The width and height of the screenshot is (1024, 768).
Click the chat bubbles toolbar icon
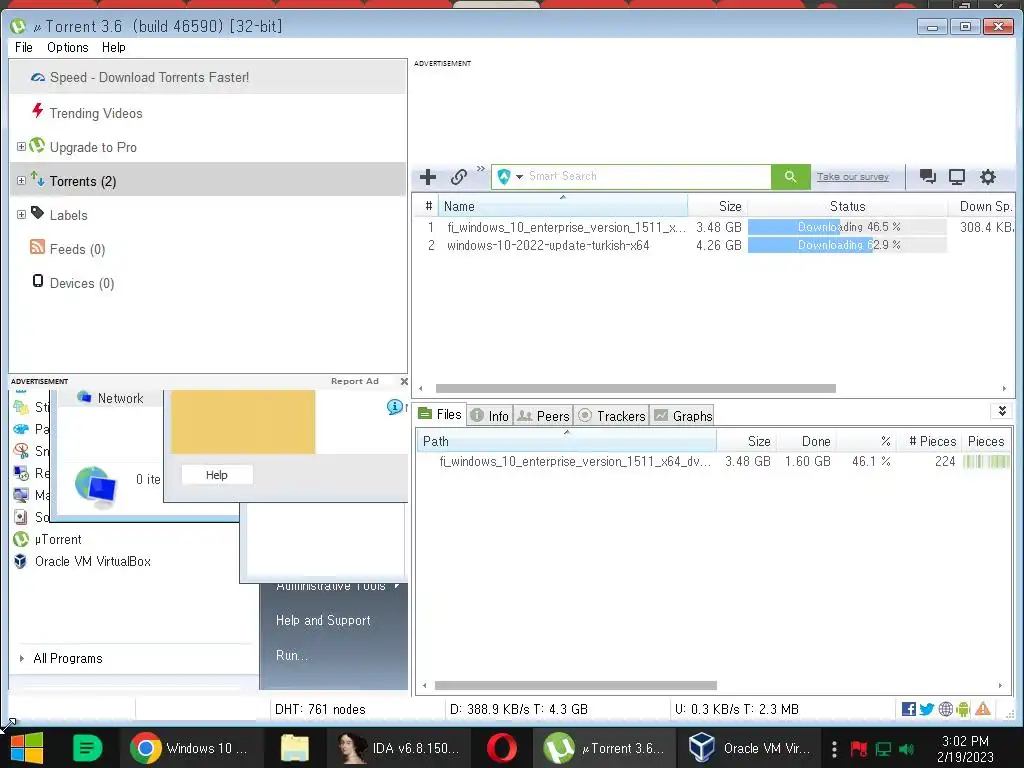[927, 176]
